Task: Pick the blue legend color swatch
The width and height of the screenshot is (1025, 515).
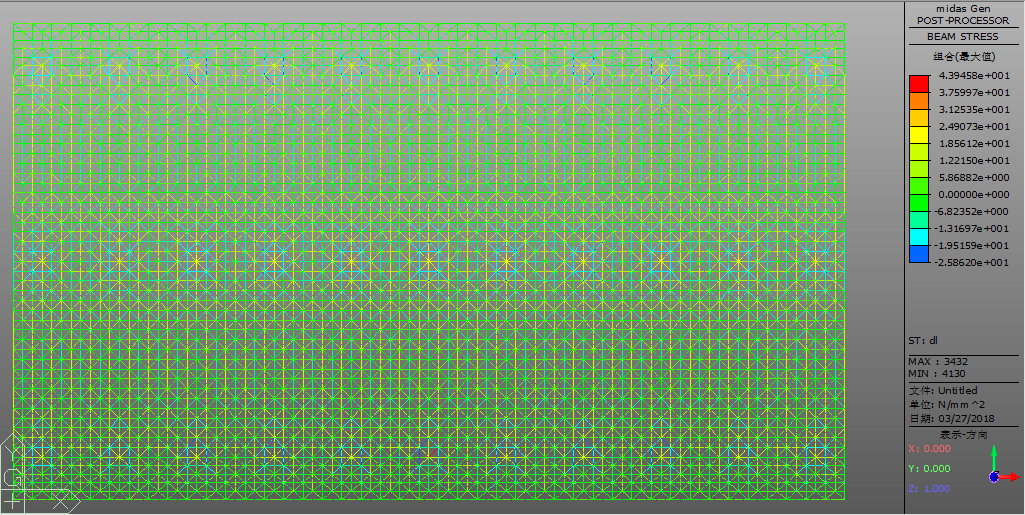Action: click(918, 254)
